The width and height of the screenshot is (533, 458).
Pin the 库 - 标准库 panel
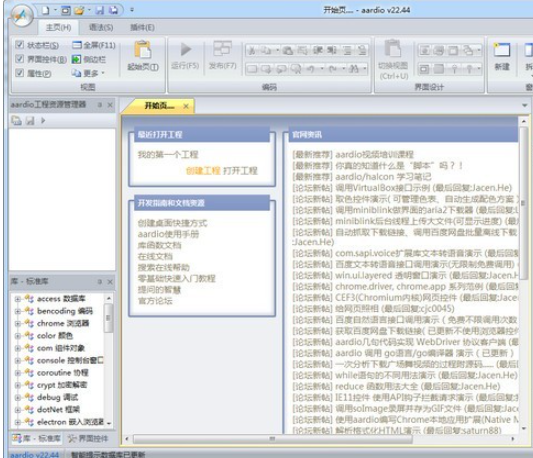pos(100,282)
